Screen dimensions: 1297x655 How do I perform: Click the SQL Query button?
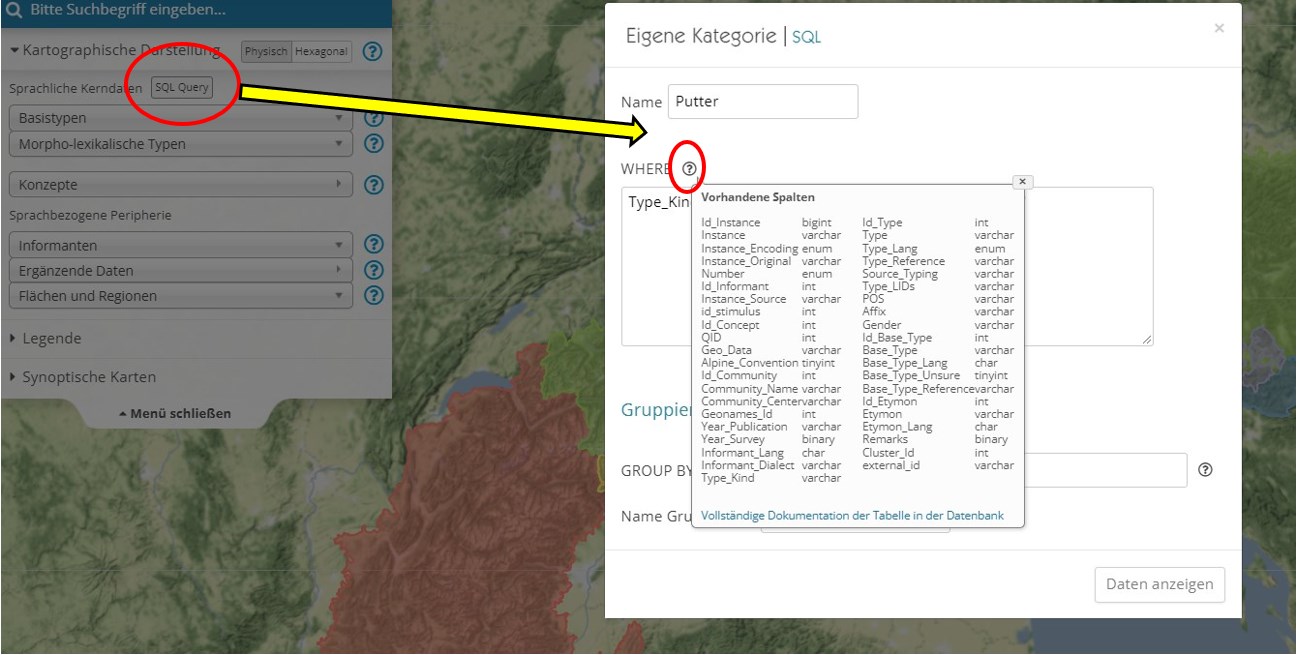pos(182,87)
